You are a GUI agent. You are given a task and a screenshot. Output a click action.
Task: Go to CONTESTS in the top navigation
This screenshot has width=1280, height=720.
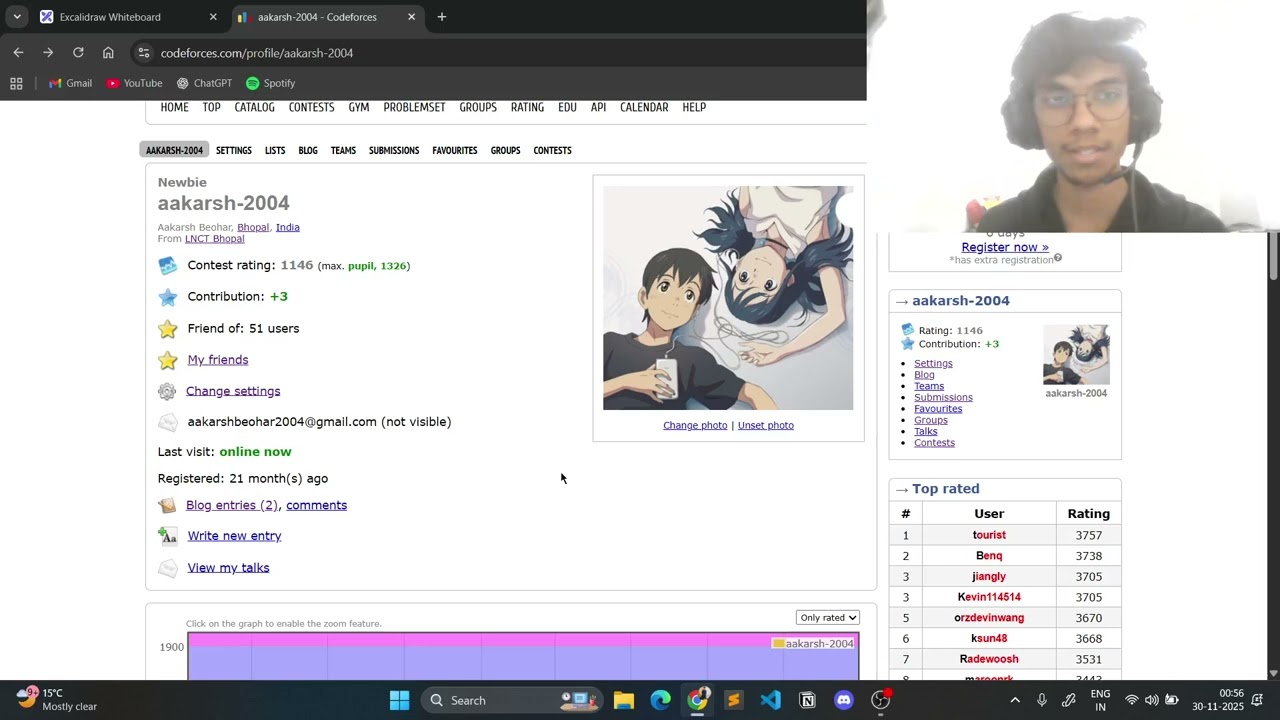[311, 107]
